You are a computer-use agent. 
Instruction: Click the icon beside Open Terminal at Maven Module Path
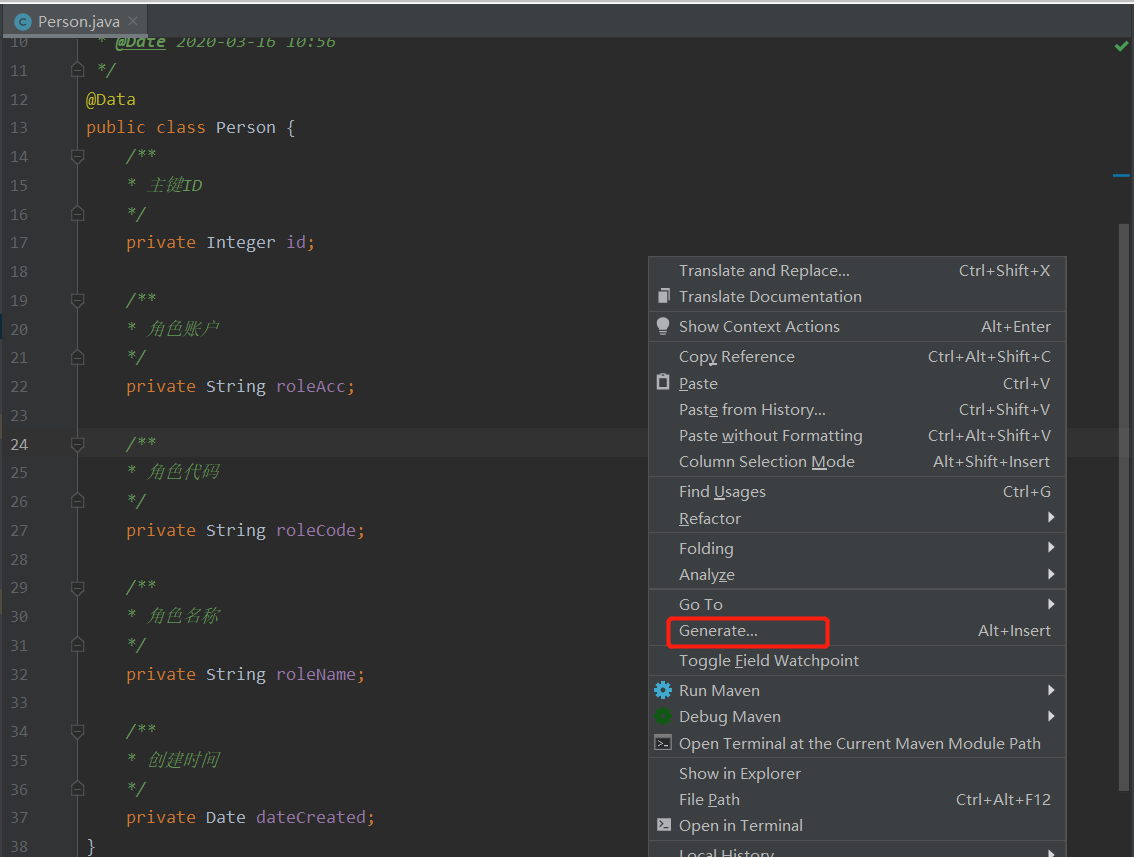pos(661,743)
